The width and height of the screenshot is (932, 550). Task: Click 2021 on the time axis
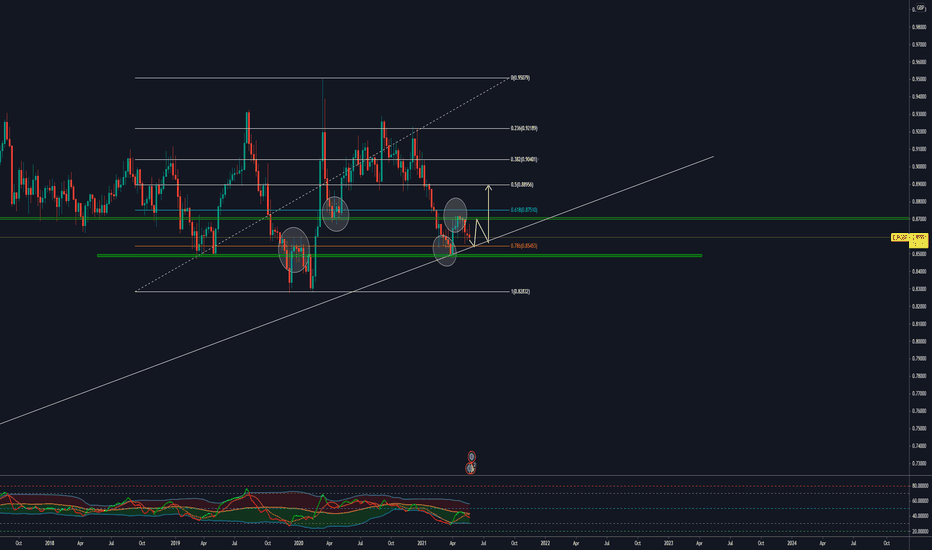coord(422,543)
